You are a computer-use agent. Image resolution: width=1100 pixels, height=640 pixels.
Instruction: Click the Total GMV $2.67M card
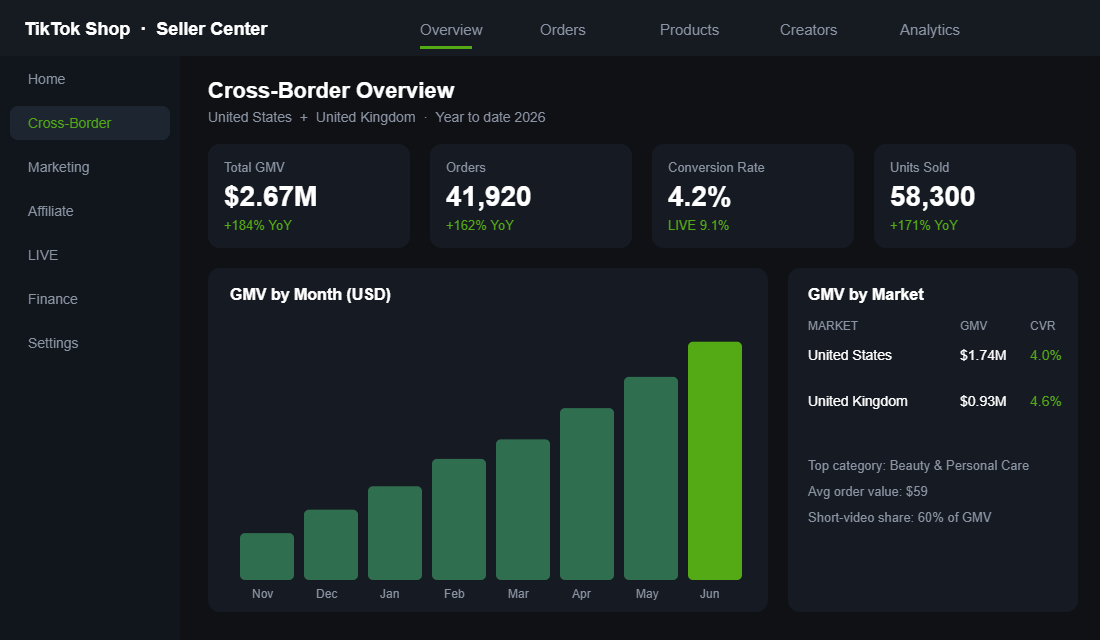pyautogui.click(x=309, y=196)
